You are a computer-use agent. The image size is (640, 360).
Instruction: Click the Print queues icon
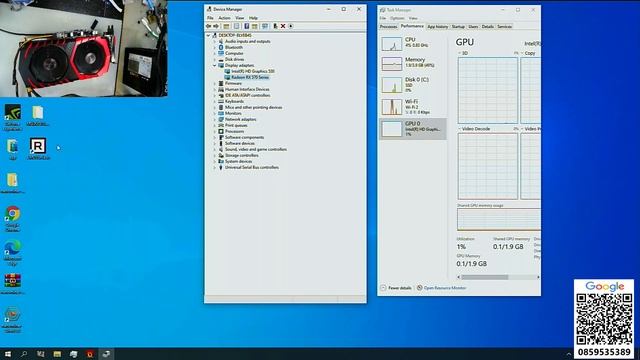point(221,125)
